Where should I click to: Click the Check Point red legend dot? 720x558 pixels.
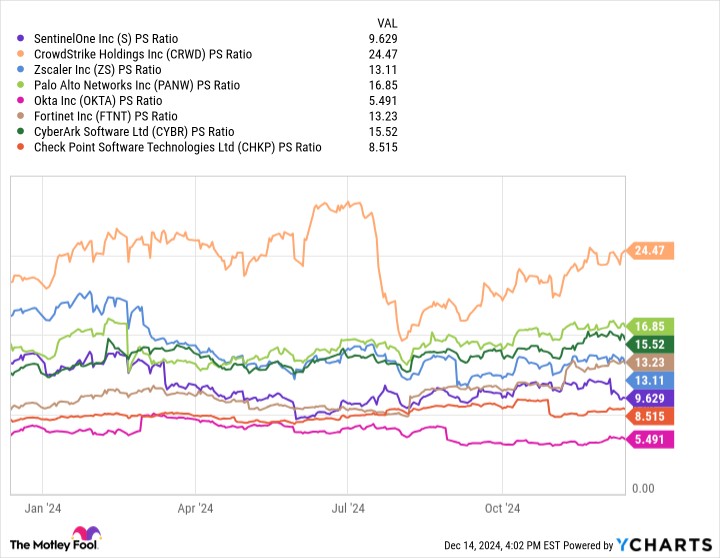point(23,147)
